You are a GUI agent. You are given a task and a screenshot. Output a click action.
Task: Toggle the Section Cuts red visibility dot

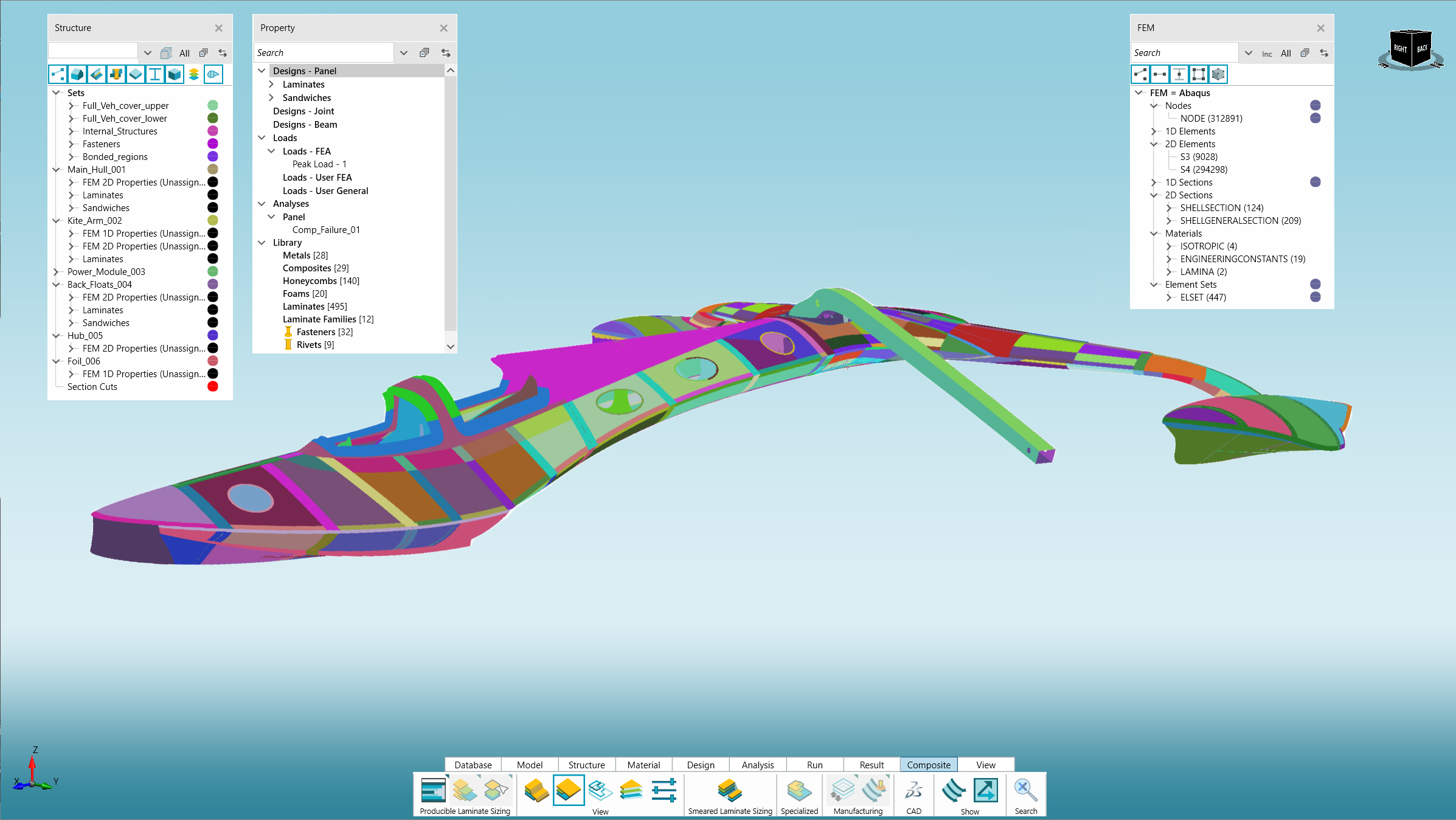213,386
